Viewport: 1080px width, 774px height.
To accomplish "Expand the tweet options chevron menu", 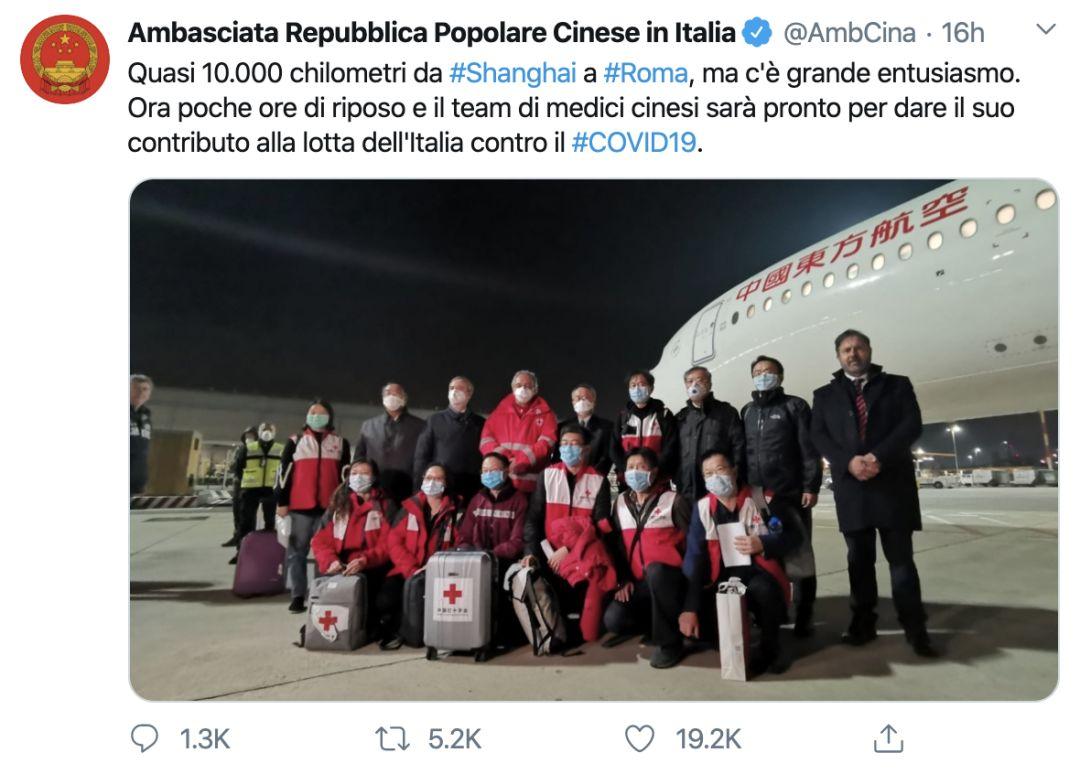I will (1046, 29).
